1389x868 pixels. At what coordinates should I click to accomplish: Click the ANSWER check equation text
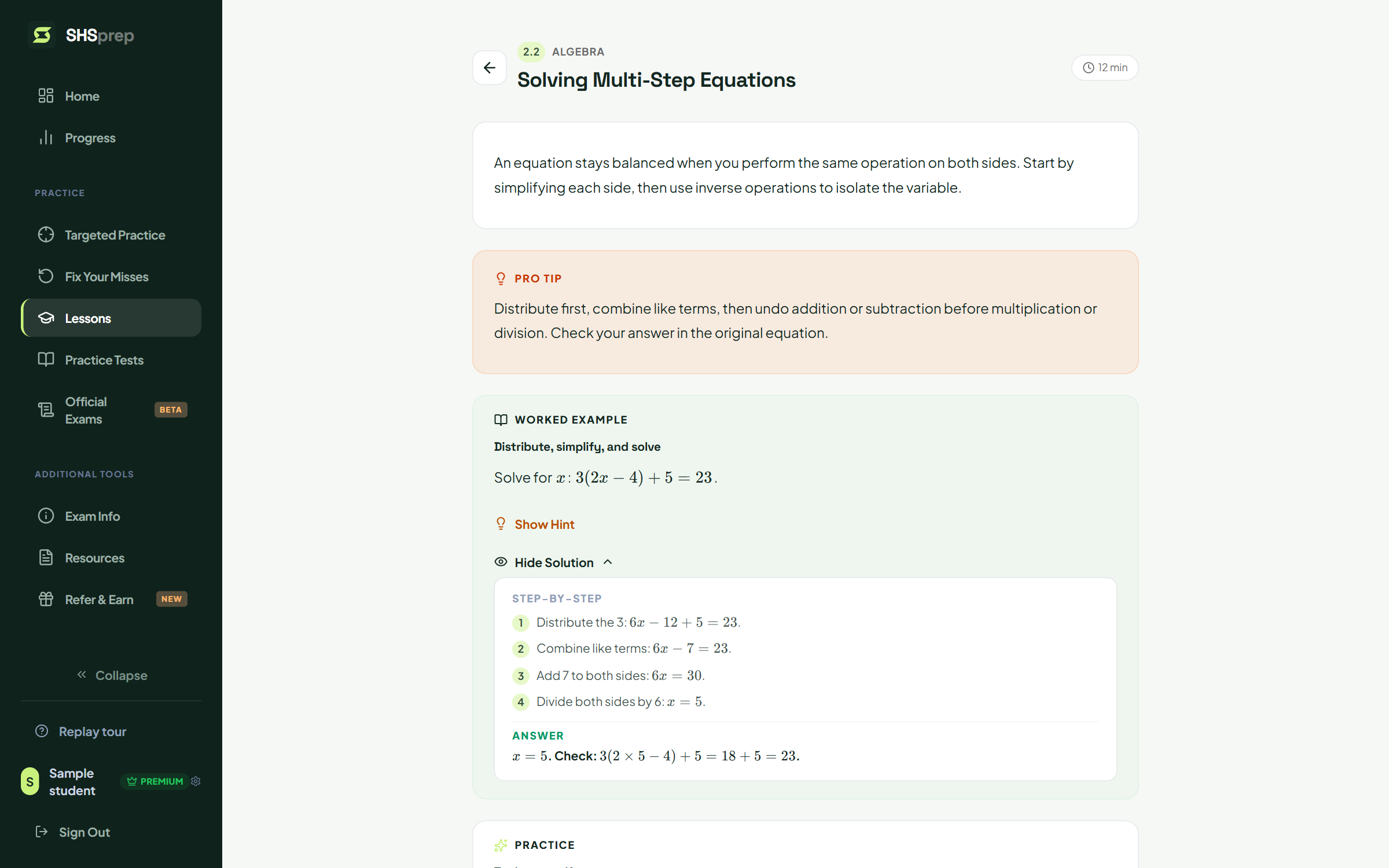click(x=656, y=756)
